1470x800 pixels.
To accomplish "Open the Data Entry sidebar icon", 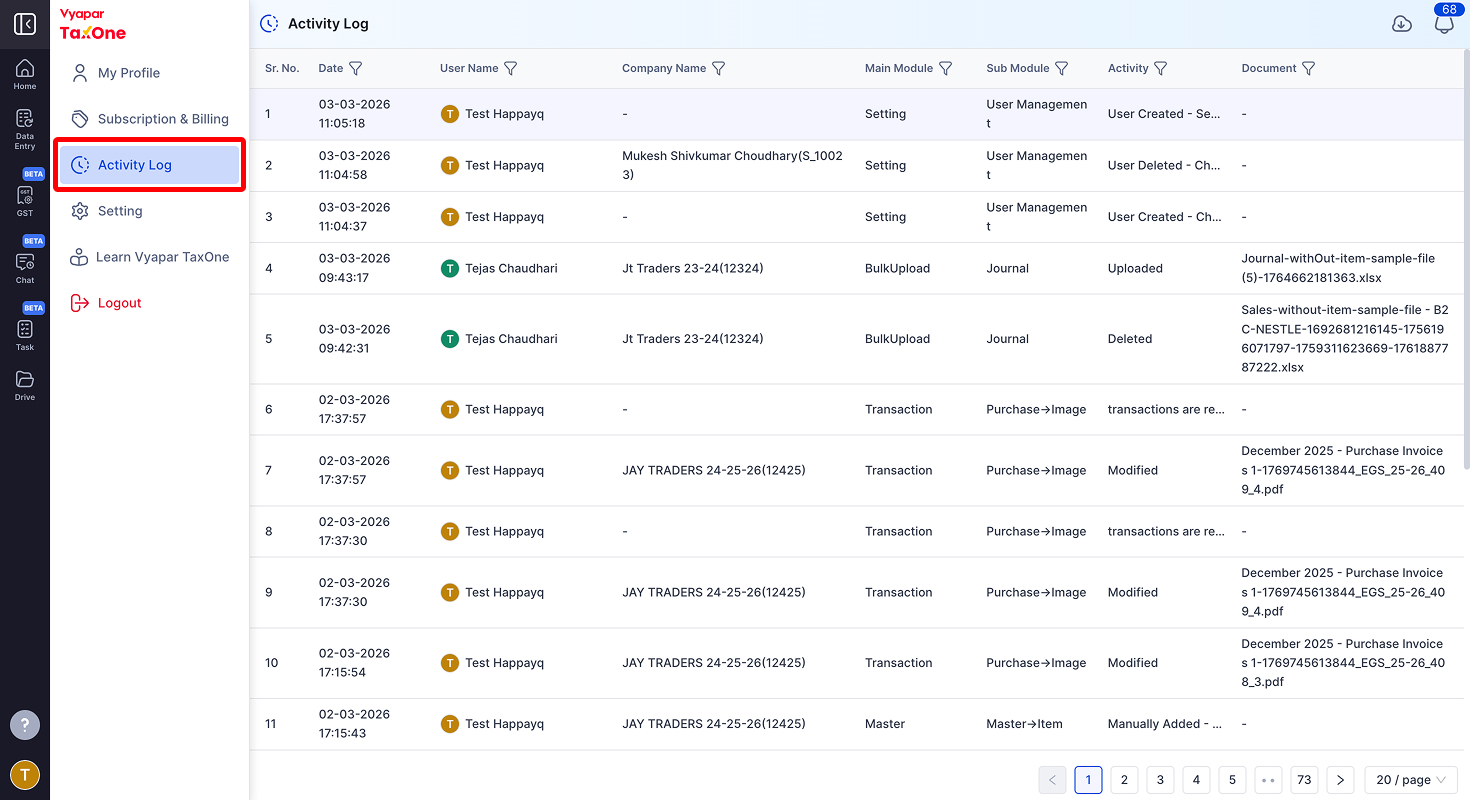I will tap(25, 129).
